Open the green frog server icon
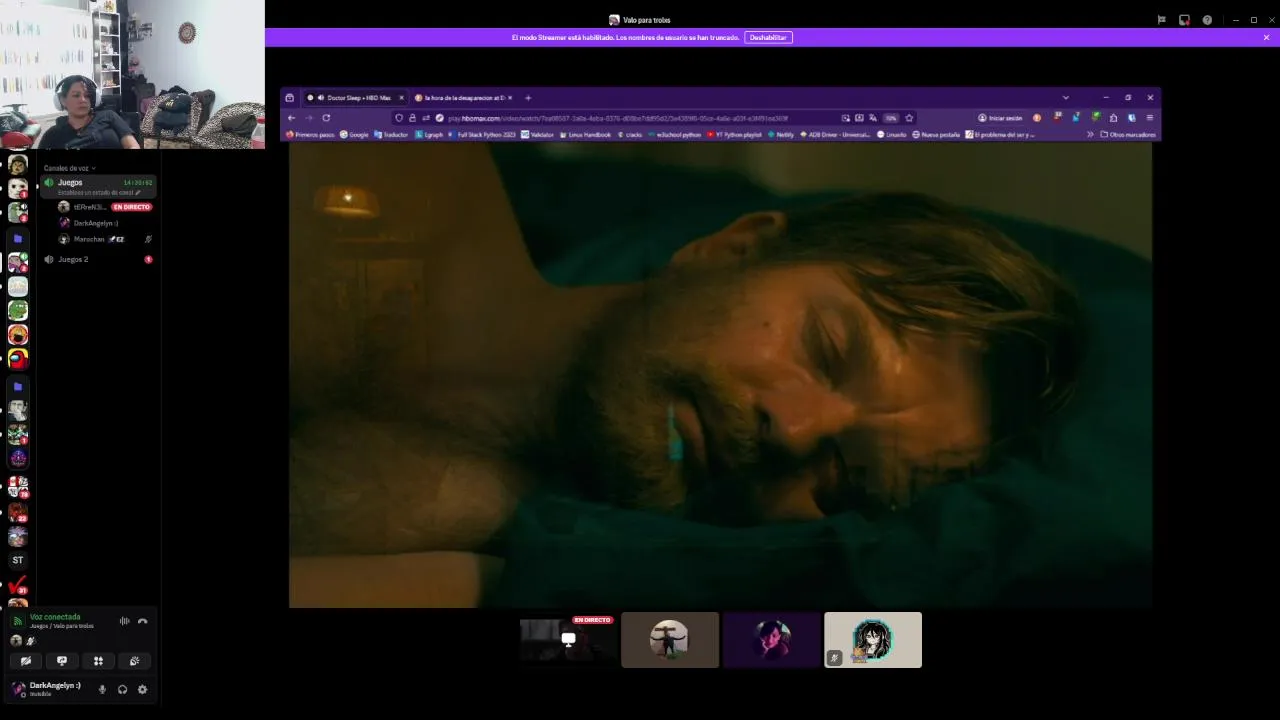Image resolution: width=1280 pixels, height=720 pixels. click(x=18, y=310)
